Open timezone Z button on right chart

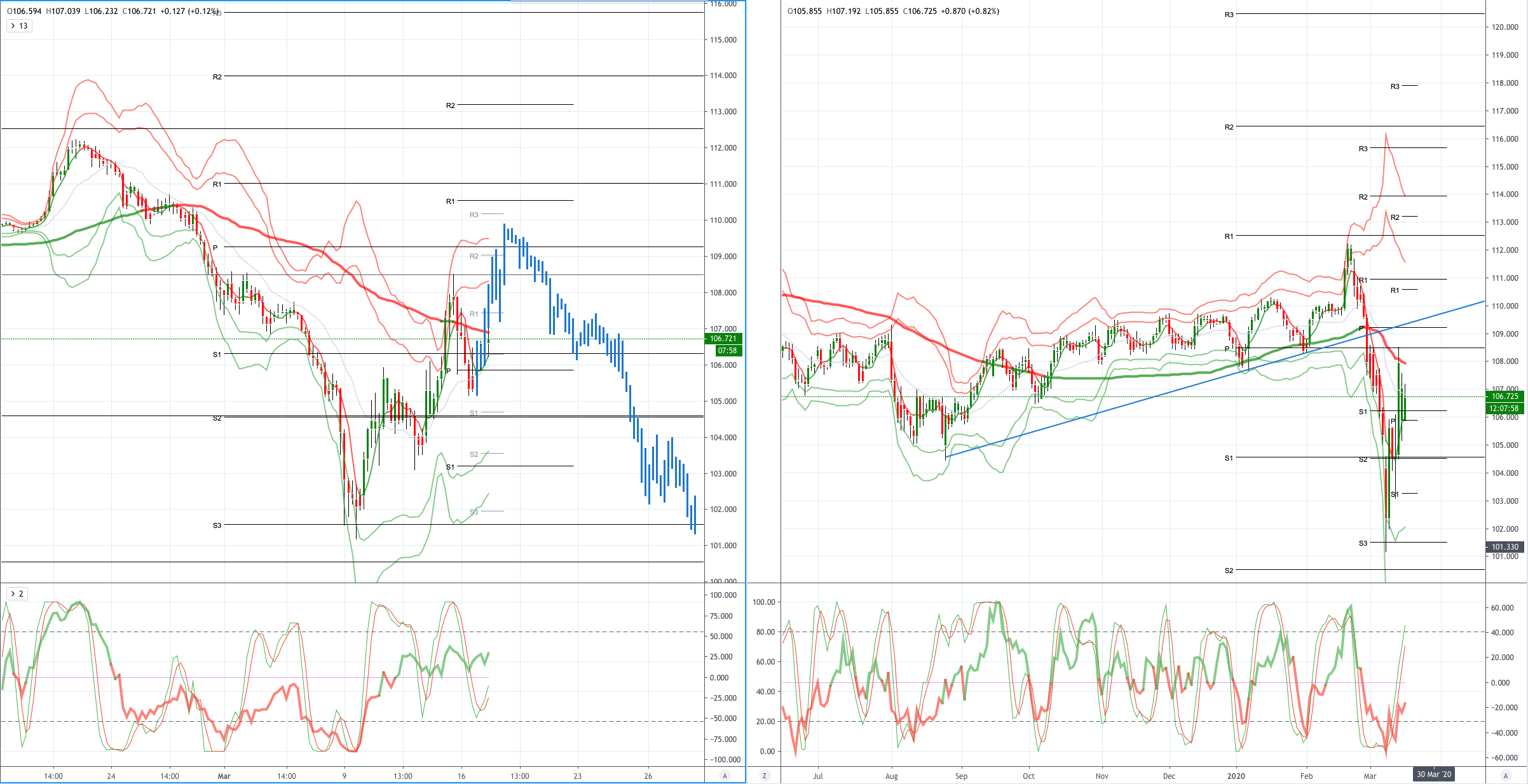point(764,776)
